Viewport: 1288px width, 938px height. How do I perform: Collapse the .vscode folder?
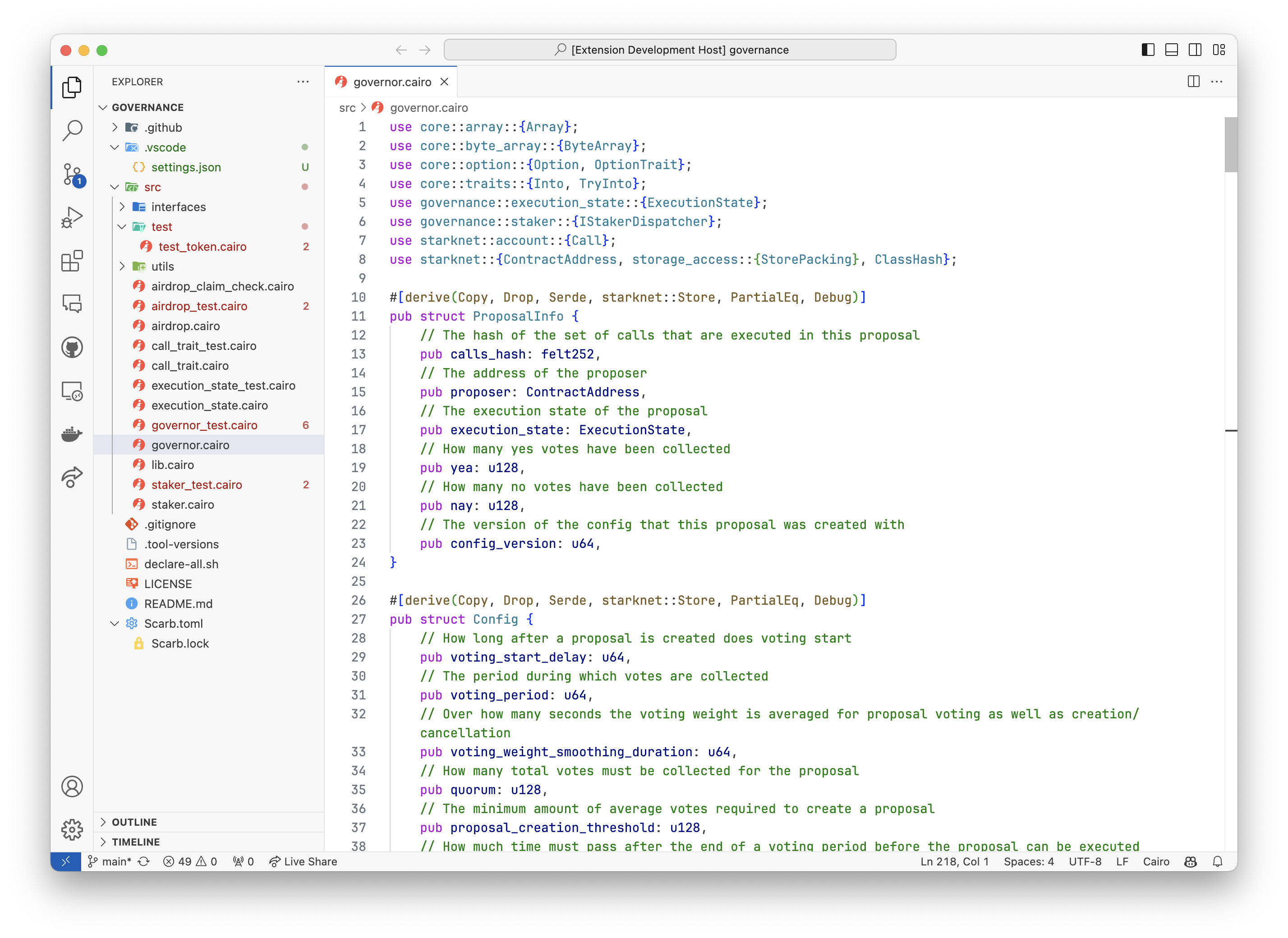tap(115, 147)
